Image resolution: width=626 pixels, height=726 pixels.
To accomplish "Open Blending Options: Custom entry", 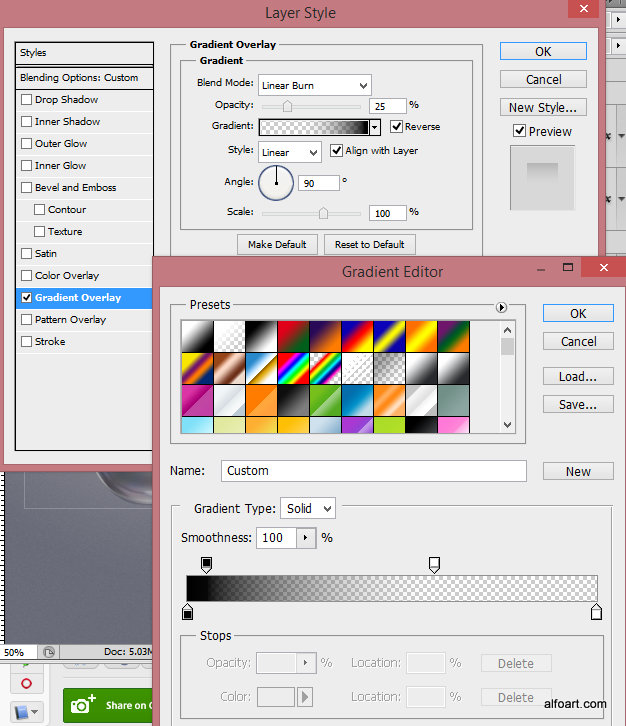I will pos(79,78).
